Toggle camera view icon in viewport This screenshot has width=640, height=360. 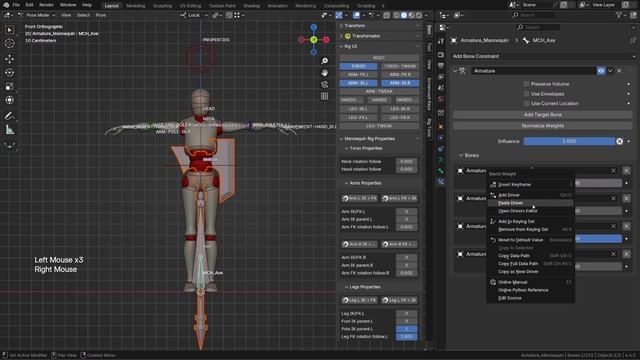click(x=324, y=84)
